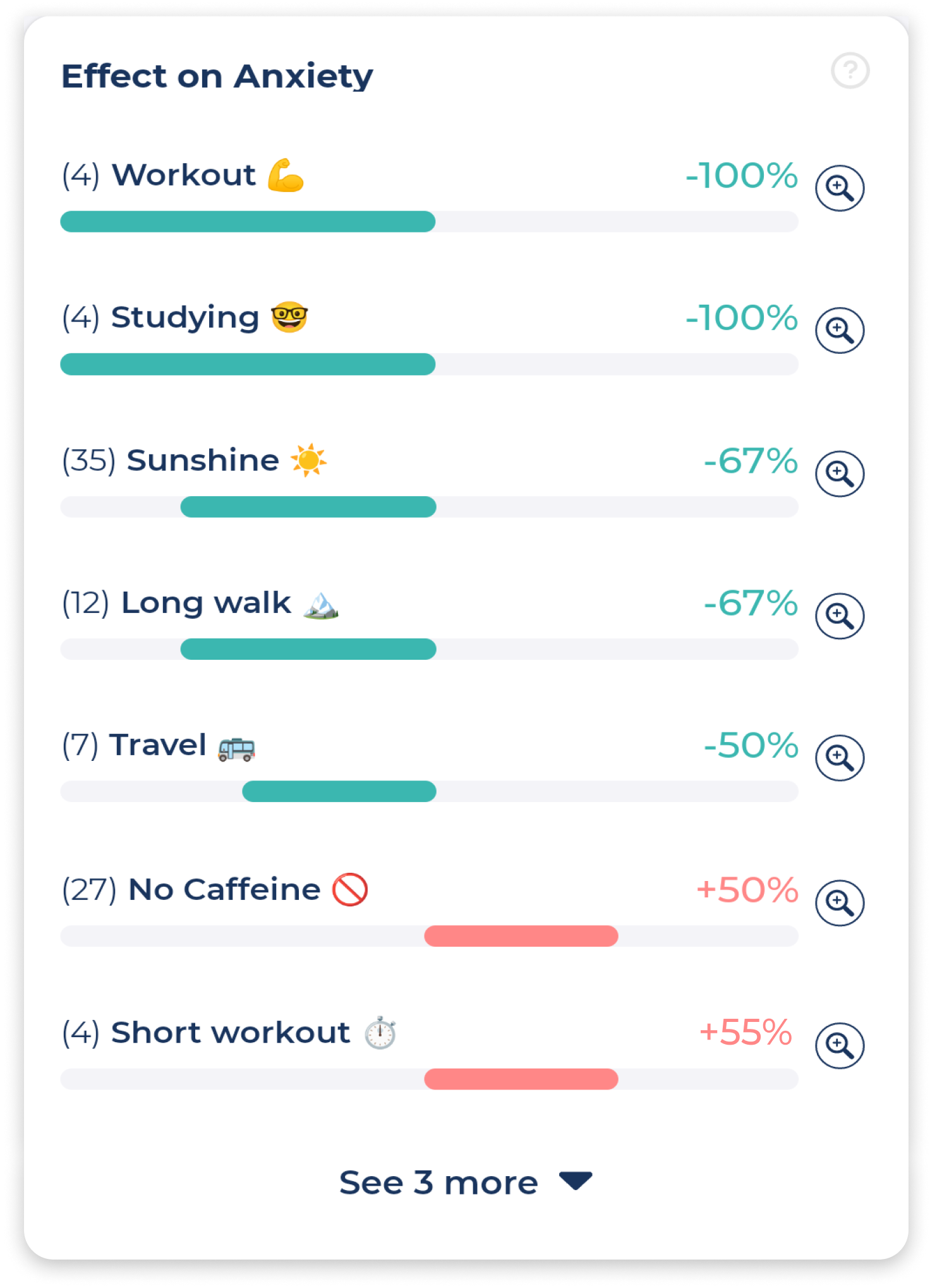
Task: Select the Long walk label
Action: point(206,603)
